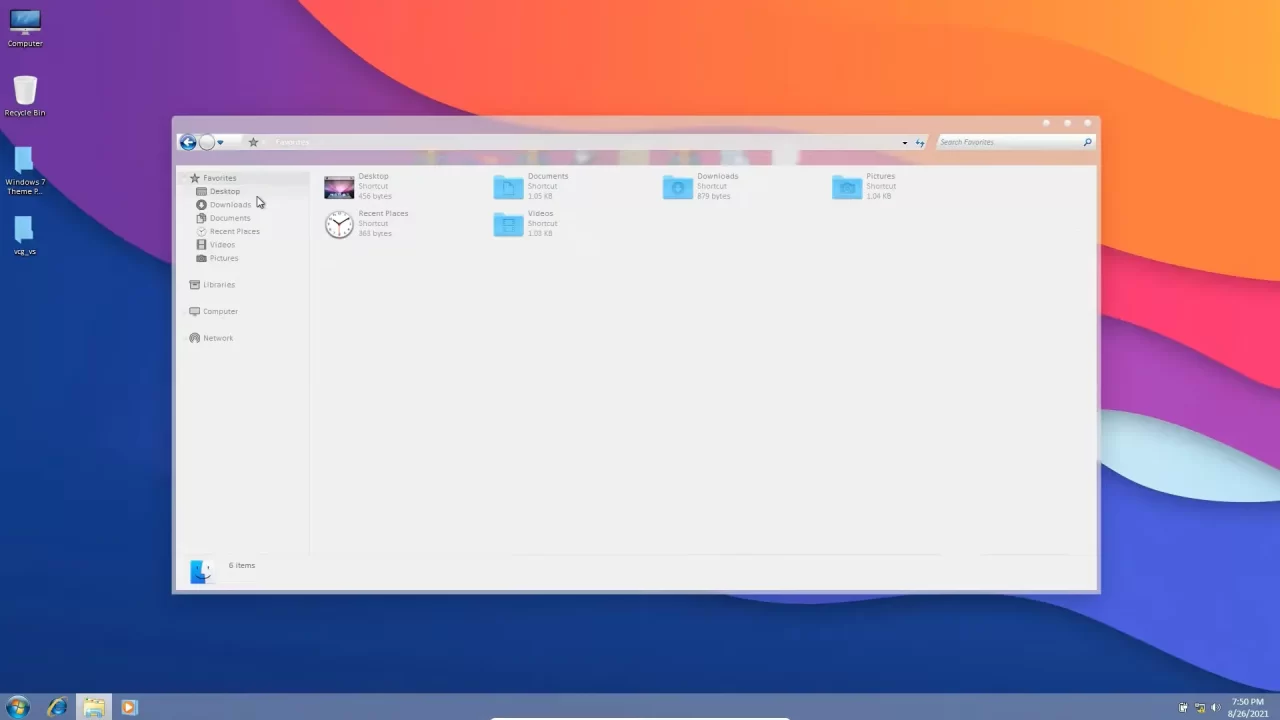Screen dimensions: 1280x720
Task: Open the Windows Start menu orb
Action: [x=18, y=707]
